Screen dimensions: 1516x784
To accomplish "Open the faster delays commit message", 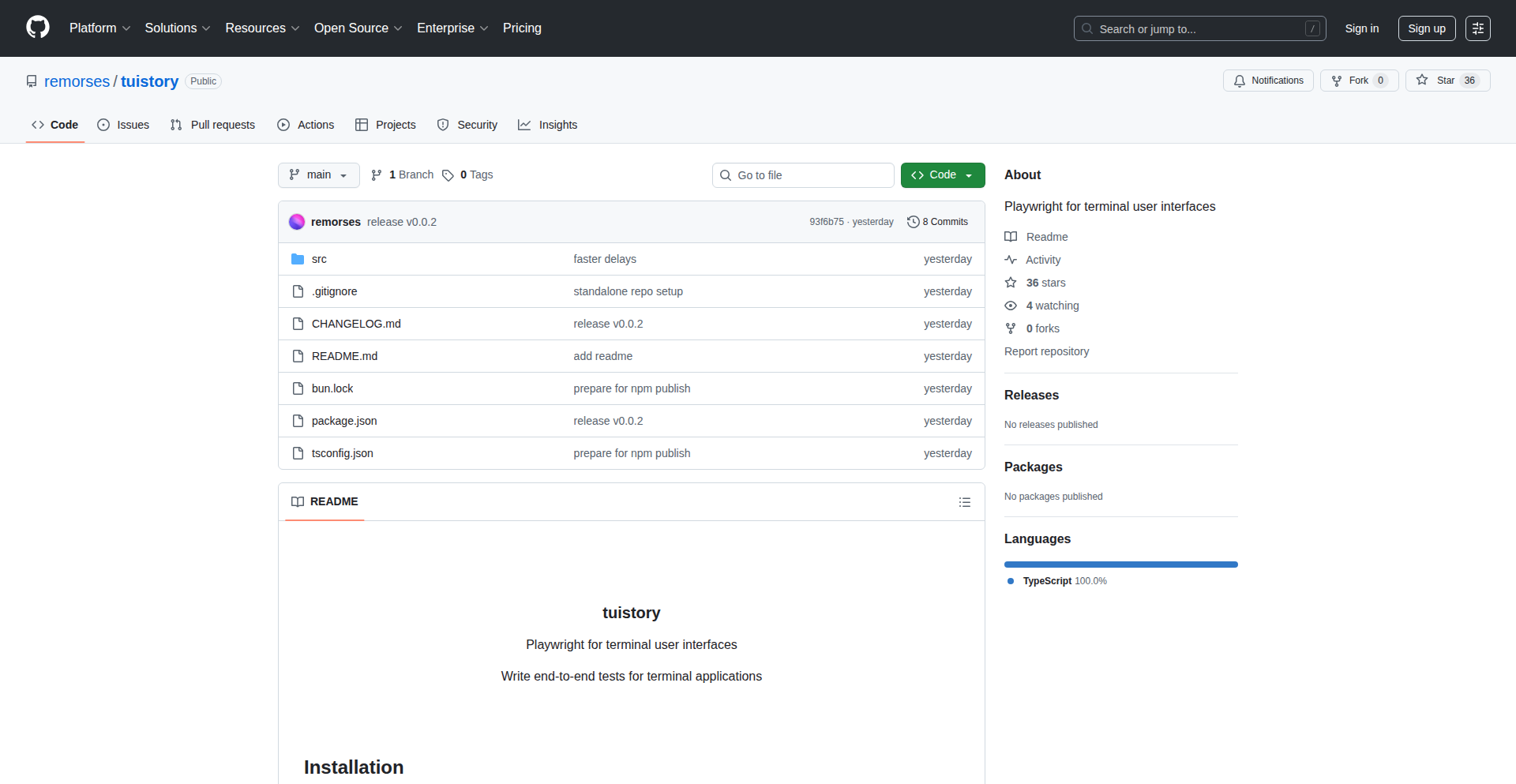I will pos(605,259).
